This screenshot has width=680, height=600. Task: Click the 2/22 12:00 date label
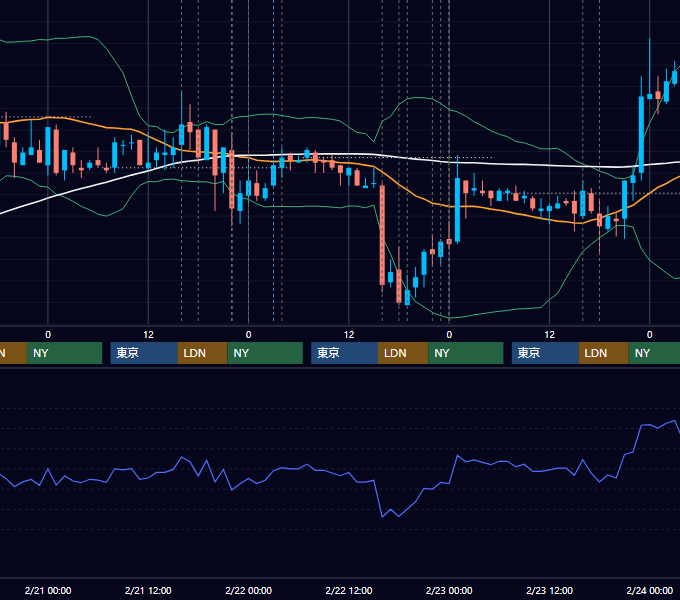[x=349, y=590]
